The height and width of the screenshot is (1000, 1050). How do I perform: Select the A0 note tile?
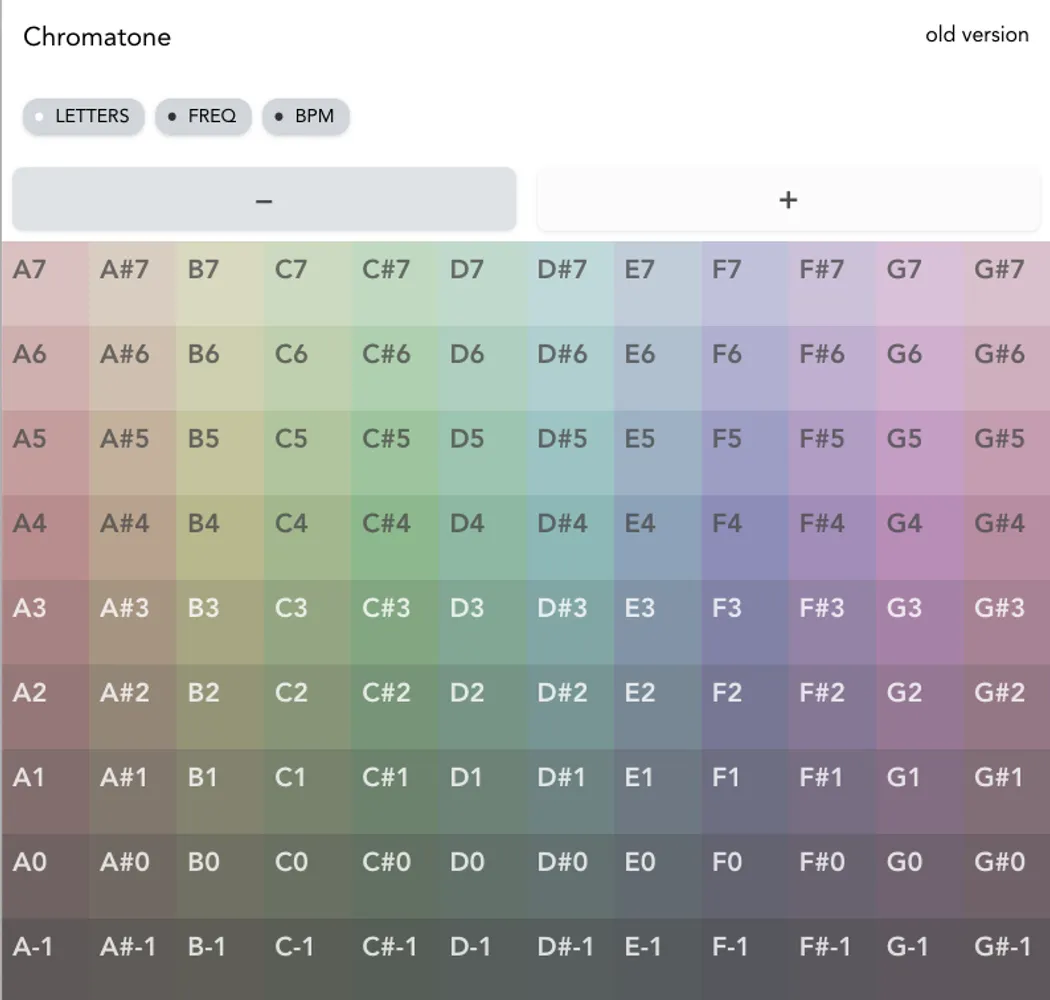pos(44,876)
